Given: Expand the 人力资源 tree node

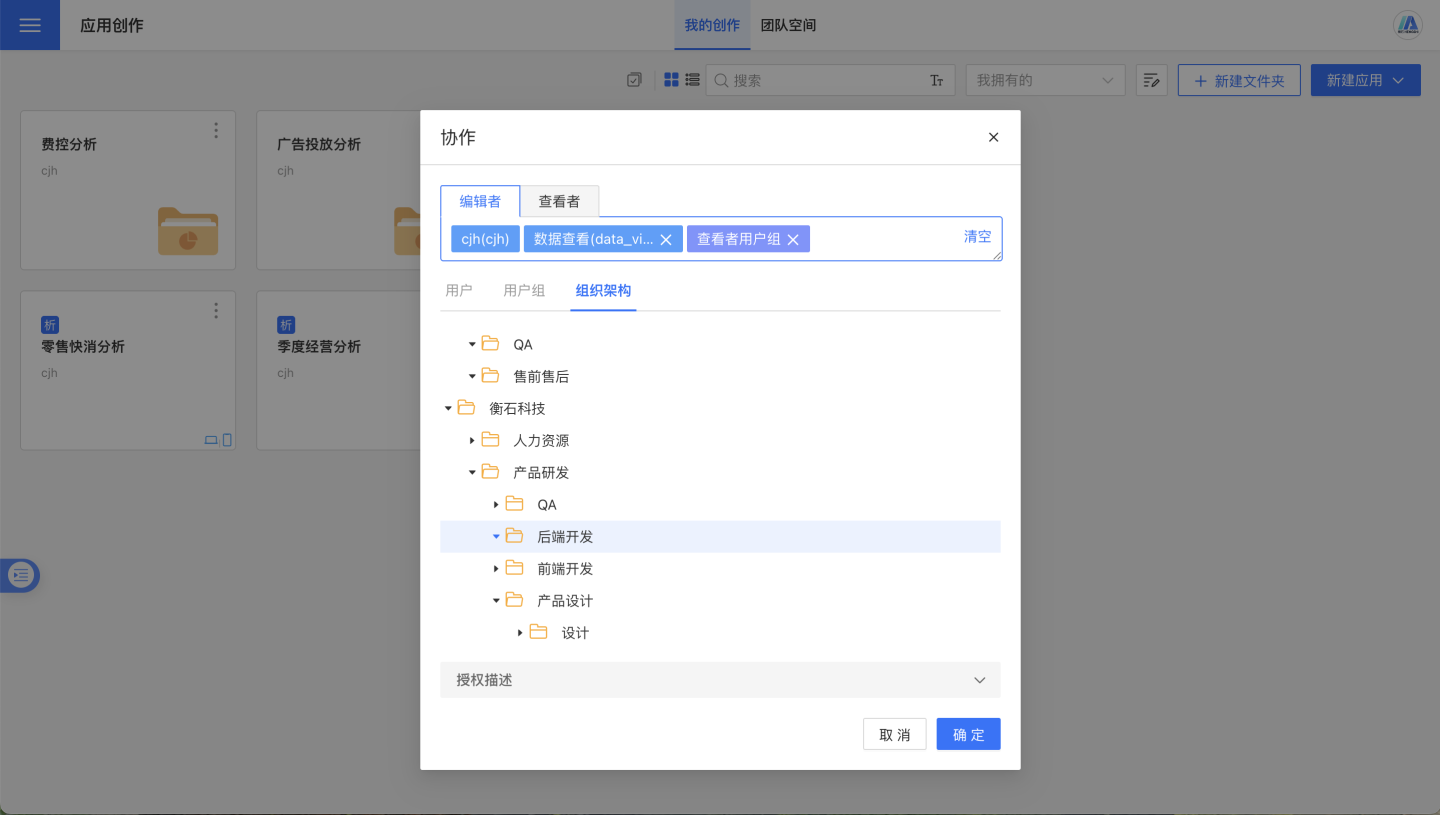Looking at the screenshot, I should (x=472, y=441).
